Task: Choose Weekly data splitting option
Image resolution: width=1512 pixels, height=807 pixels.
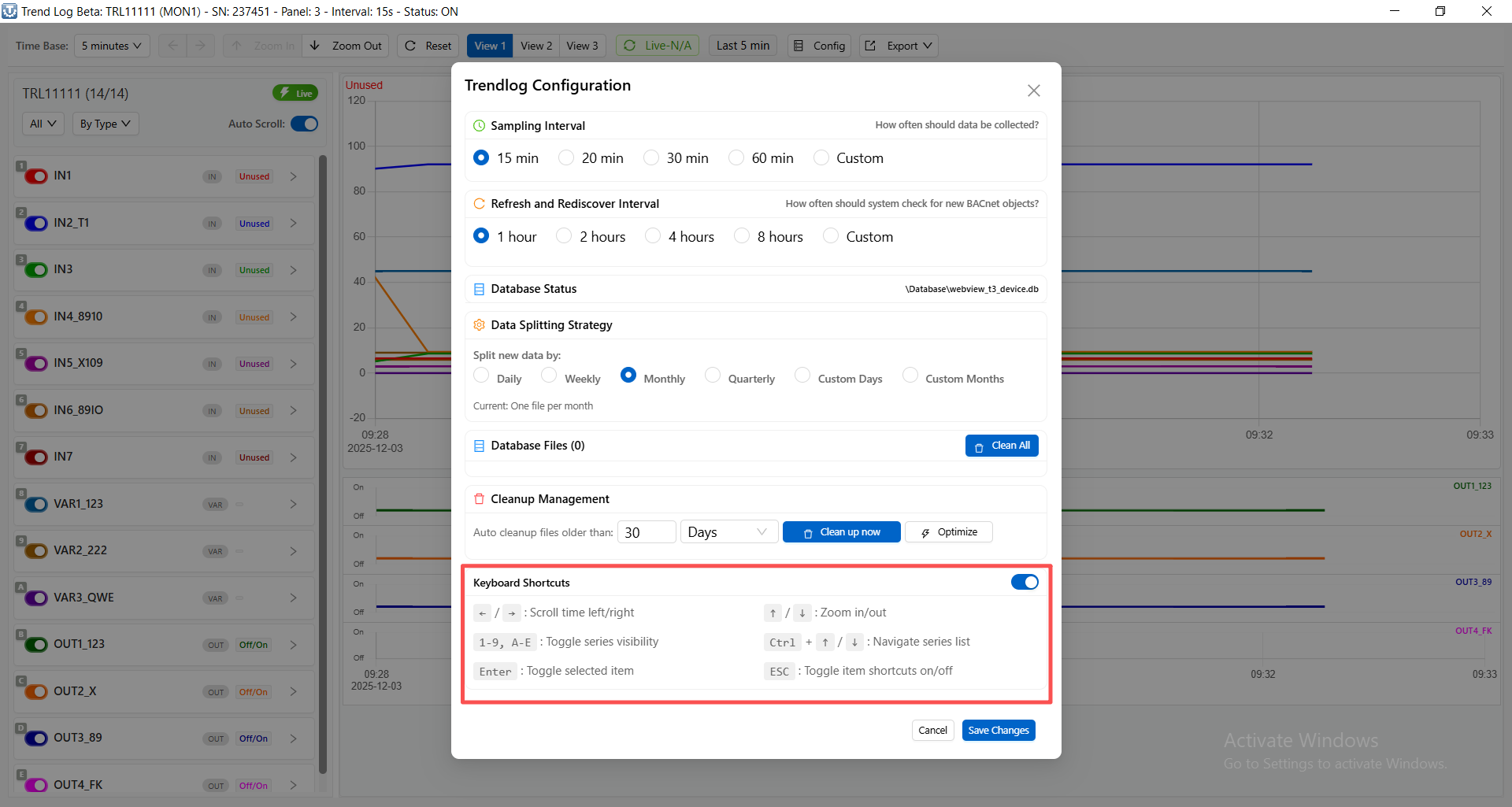Action: (549, 376)
